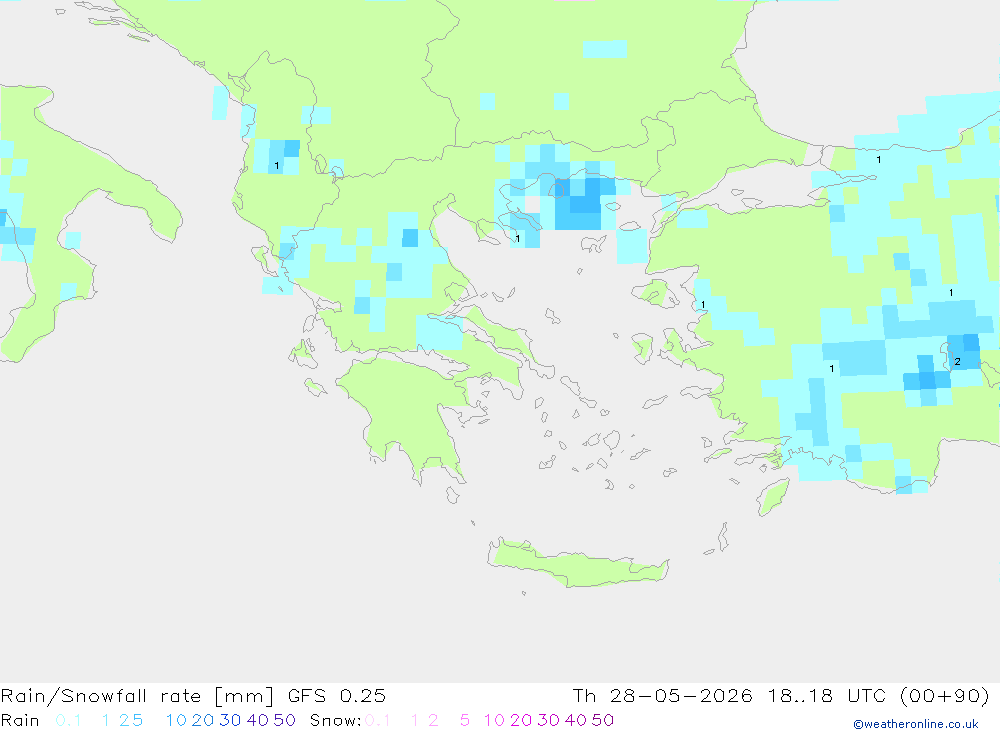The height and width of the screenshot is (733, 1000).
Task: Click the "2" rainfall value over southern Turkey
Action: coord(957,362)
